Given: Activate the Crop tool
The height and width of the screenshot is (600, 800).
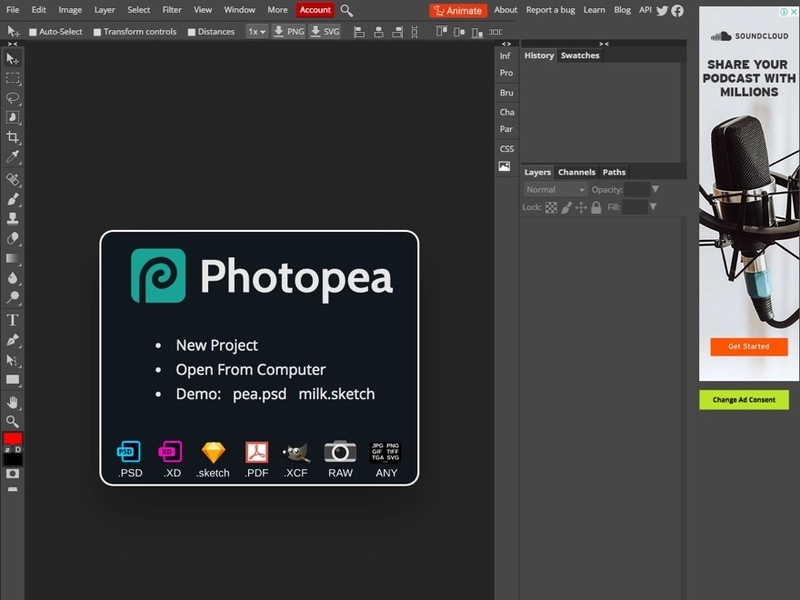Looking at the screenshot, I should pos(12,137).
